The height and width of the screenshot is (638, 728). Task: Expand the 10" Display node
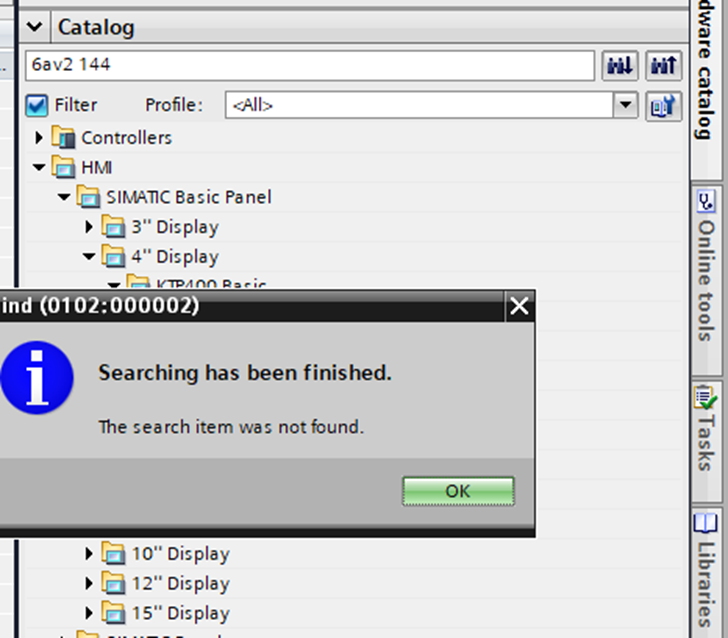pos(89,553)
